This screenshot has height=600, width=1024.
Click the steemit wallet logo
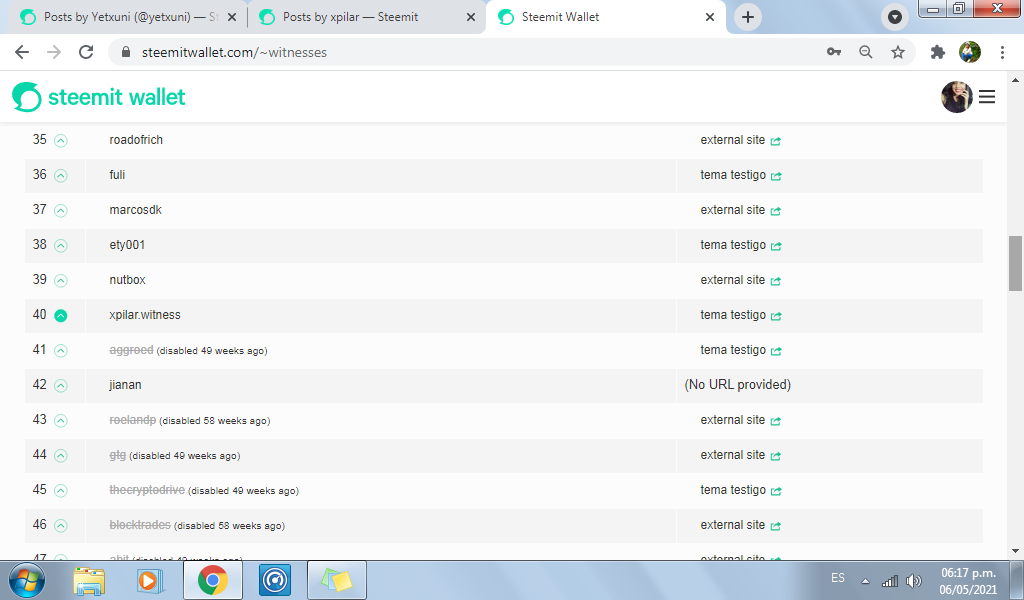coord(99,97)
